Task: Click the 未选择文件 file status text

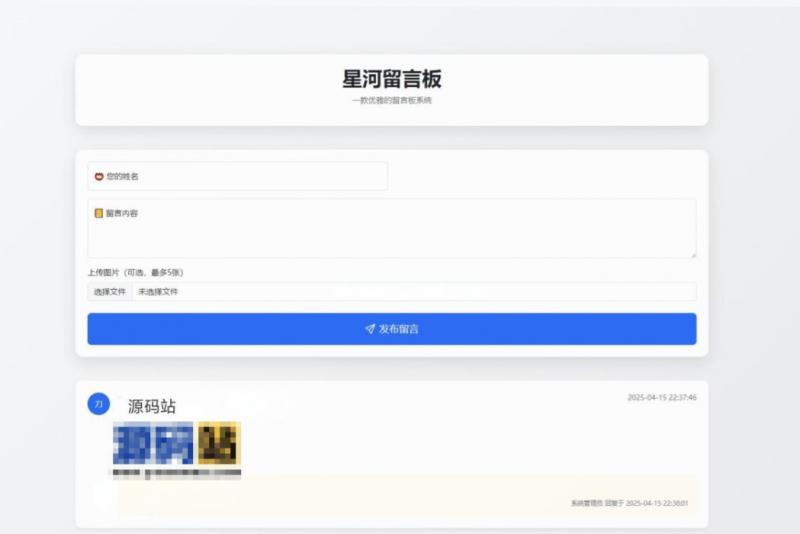Action: [157, 292]
